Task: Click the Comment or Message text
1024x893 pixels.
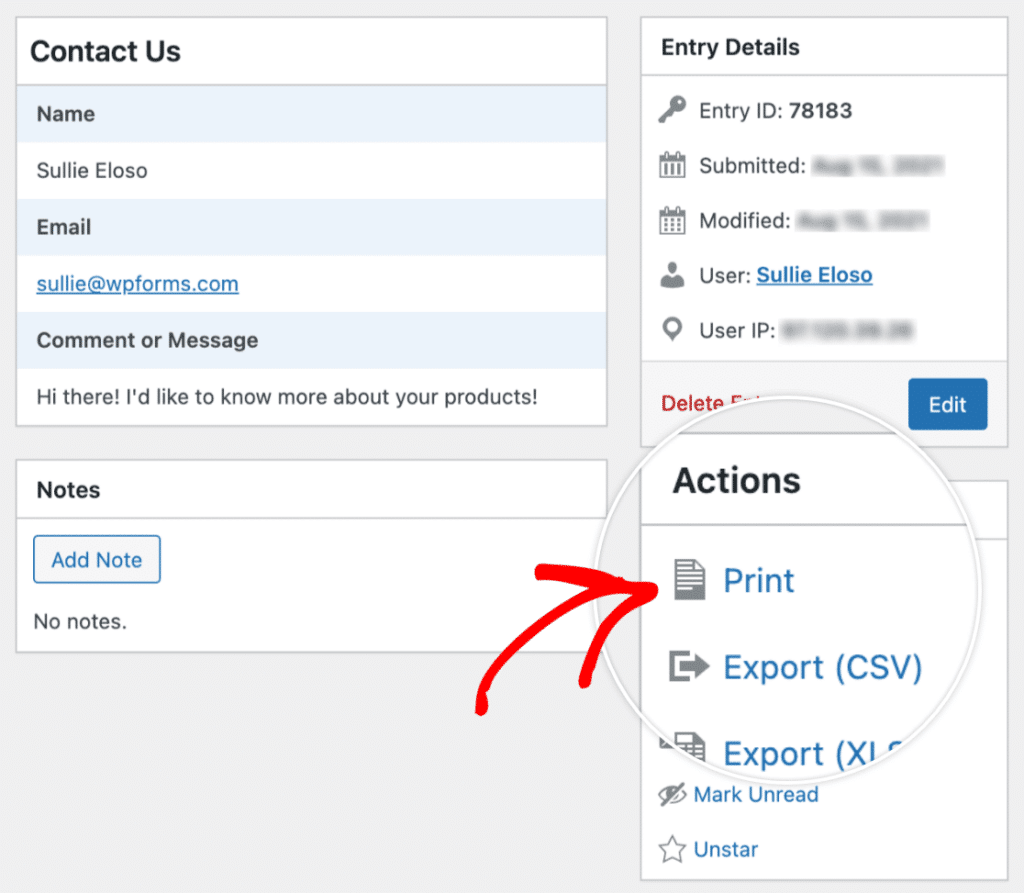Action: (x=147, y=341)
